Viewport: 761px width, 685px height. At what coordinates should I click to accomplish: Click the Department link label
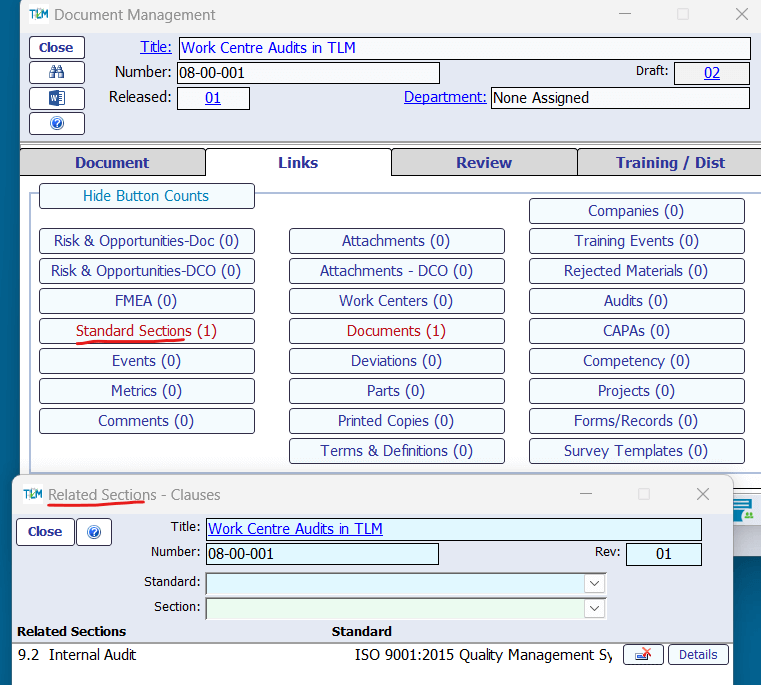(445, 97)
